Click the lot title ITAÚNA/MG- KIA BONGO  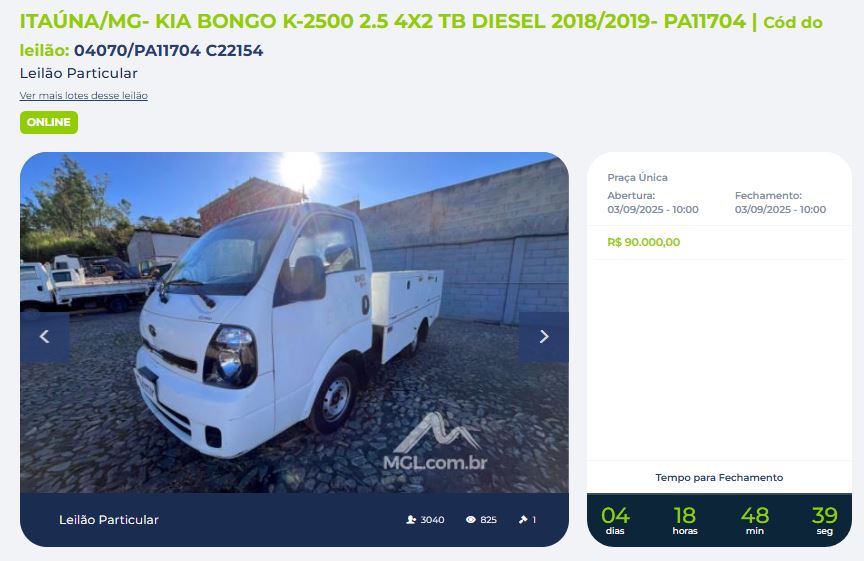(382, 21)
